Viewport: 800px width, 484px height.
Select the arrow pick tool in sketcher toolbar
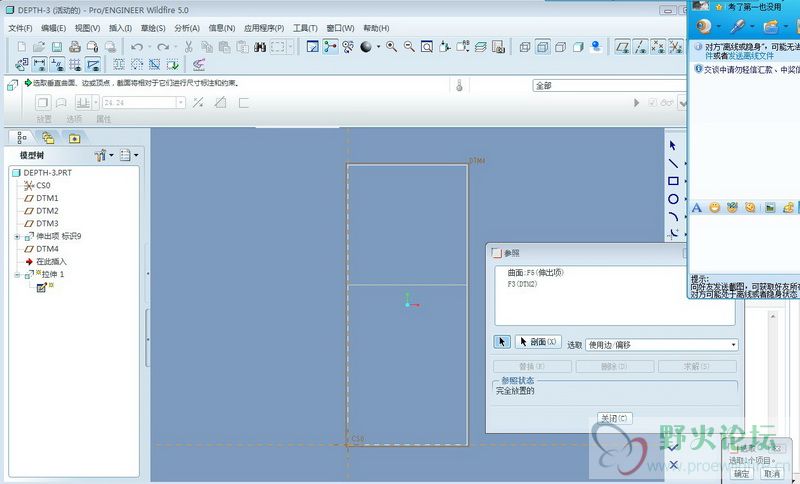coord(673,145)
